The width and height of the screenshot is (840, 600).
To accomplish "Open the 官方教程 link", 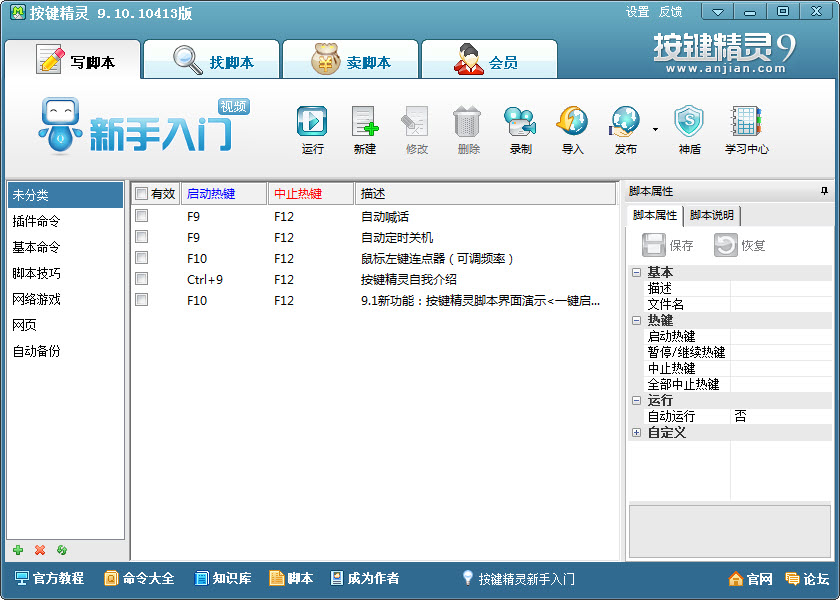I will (x=50, y=578).
